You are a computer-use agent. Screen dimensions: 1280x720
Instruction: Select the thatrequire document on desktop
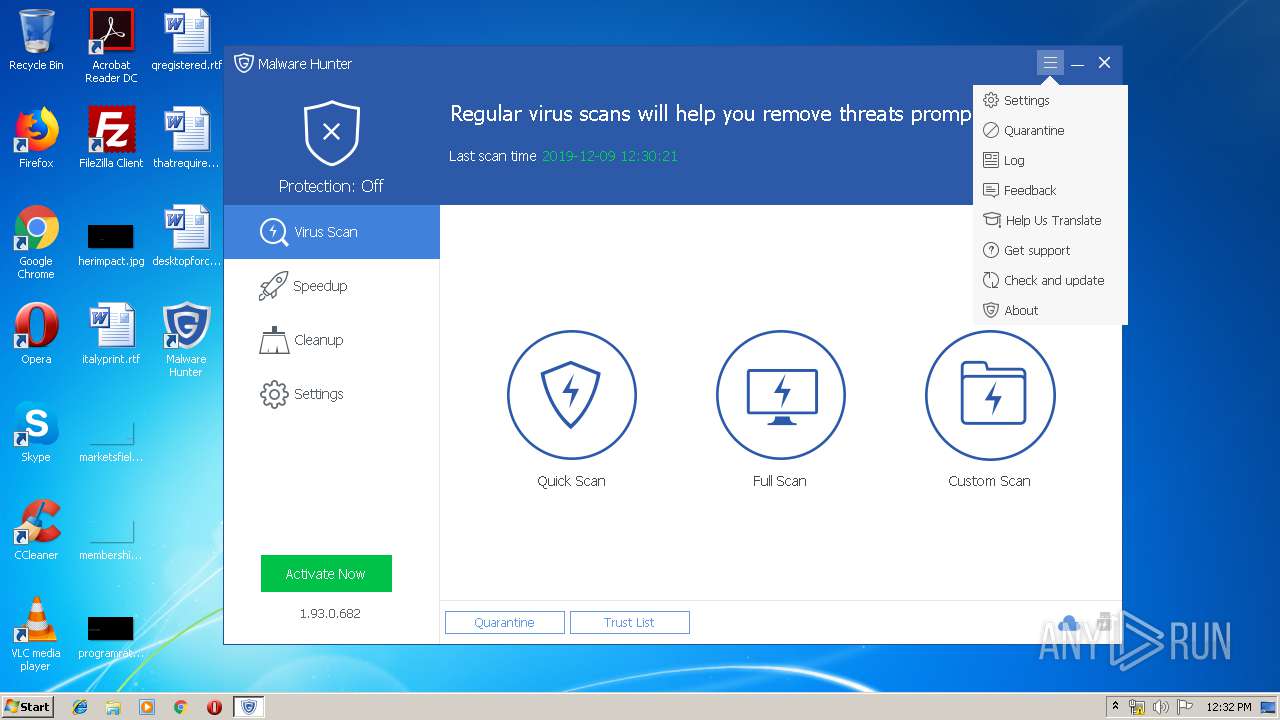click(186, 138)
